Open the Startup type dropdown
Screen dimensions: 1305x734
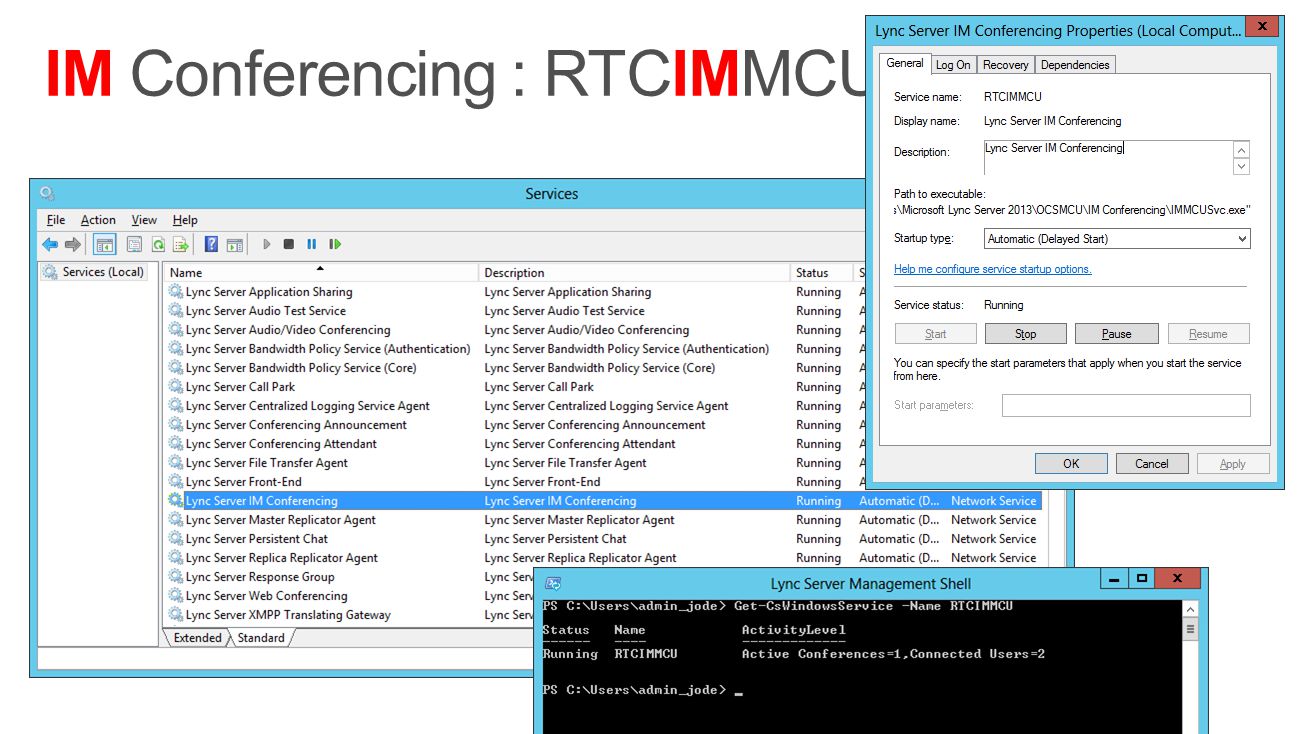[1117, 239]
